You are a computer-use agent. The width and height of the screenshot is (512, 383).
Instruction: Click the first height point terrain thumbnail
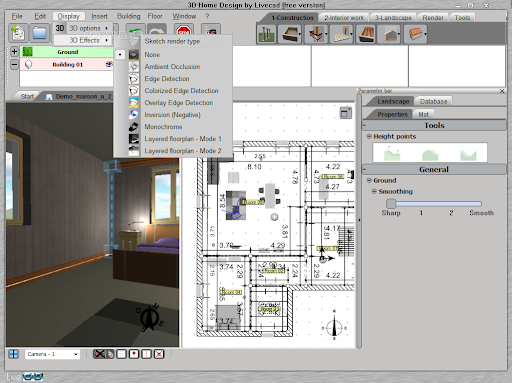pyautogui.click(x=392, y=153)
